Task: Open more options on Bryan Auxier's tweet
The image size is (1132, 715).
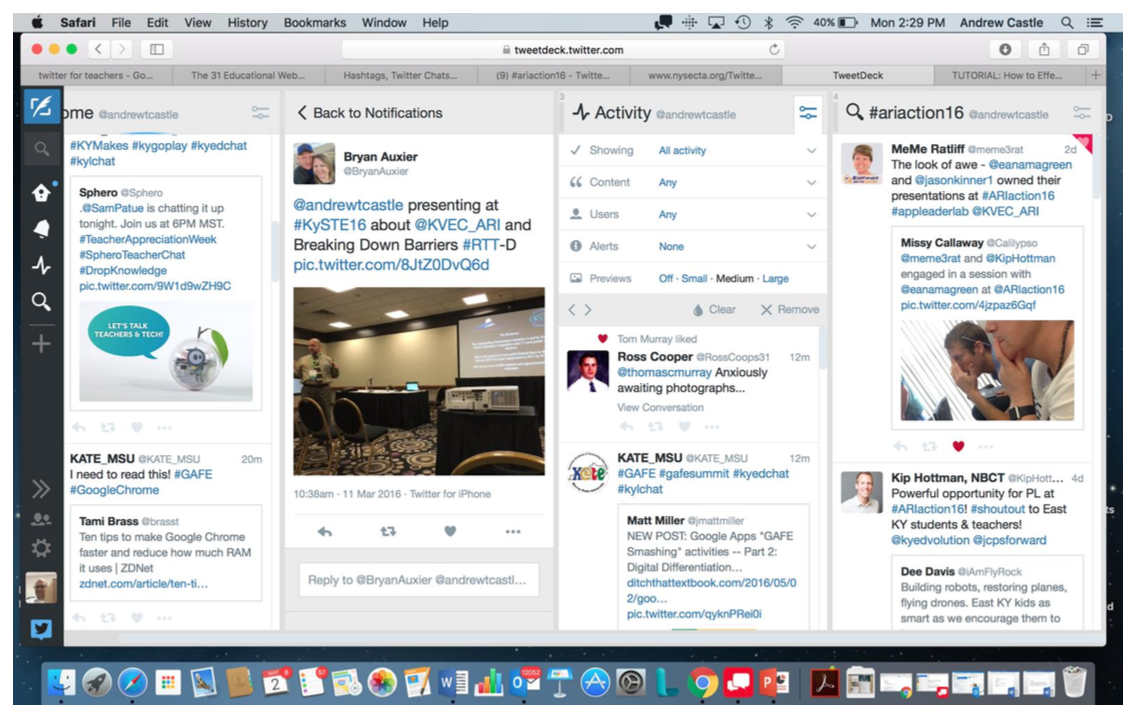Action: click(513, 532)
